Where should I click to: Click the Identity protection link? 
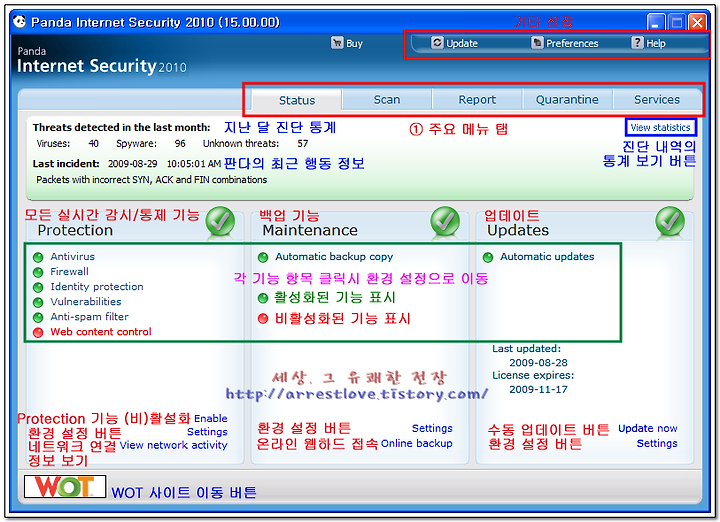tap(97, 287)
